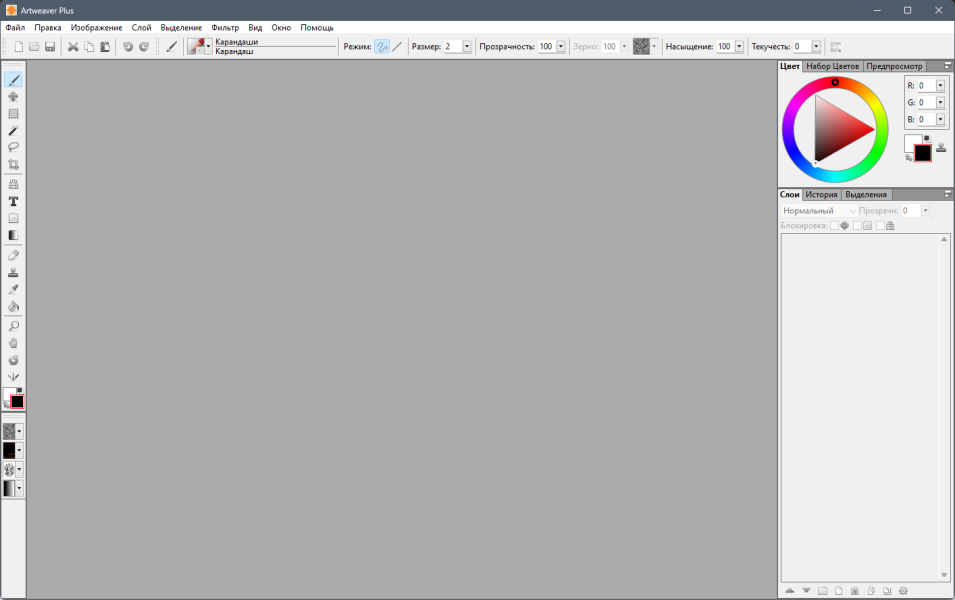Click the R color value field
Screen dimensions: 955x600
point(926,86)
